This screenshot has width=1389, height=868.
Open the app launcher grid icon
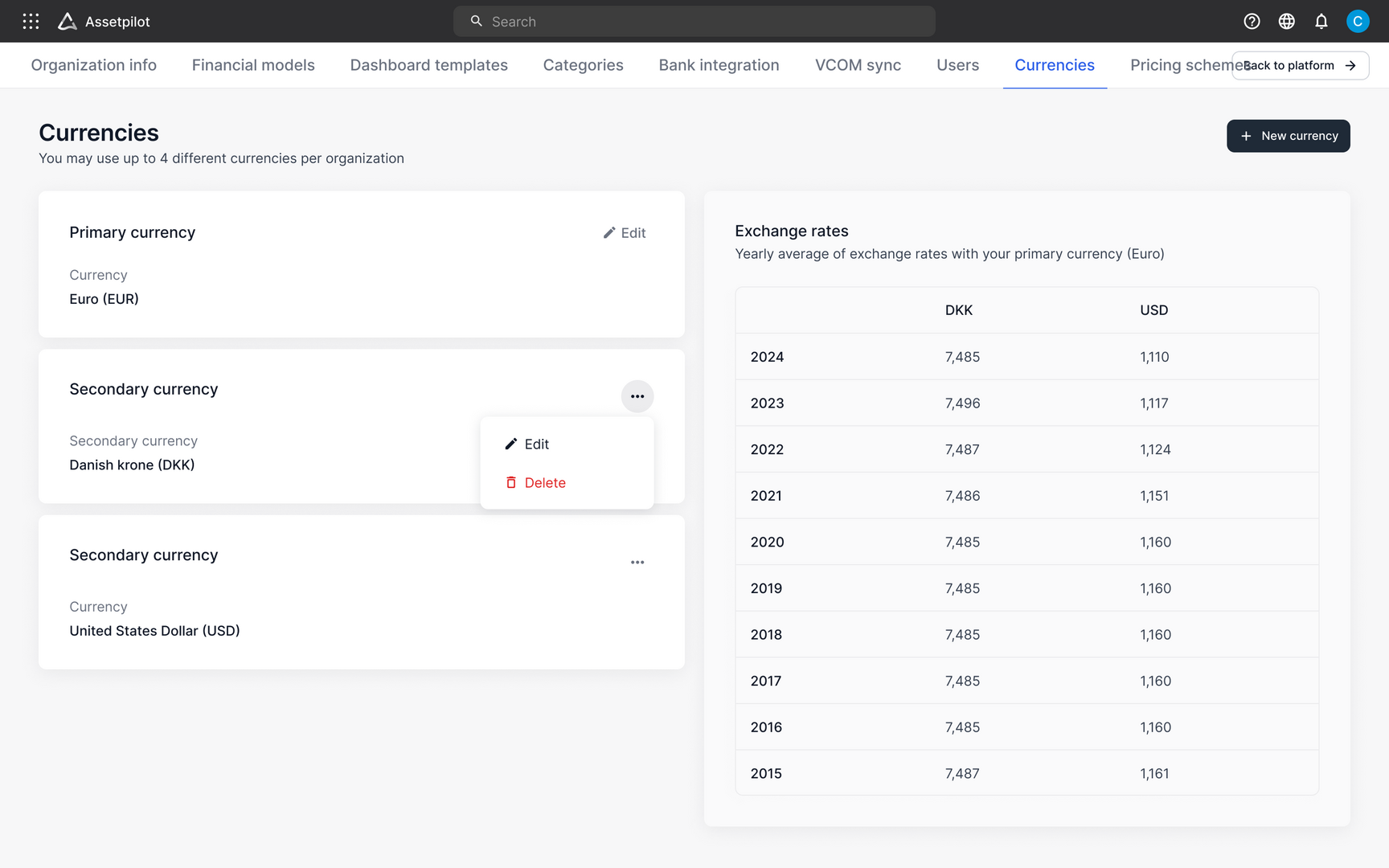tap(31, 22)
